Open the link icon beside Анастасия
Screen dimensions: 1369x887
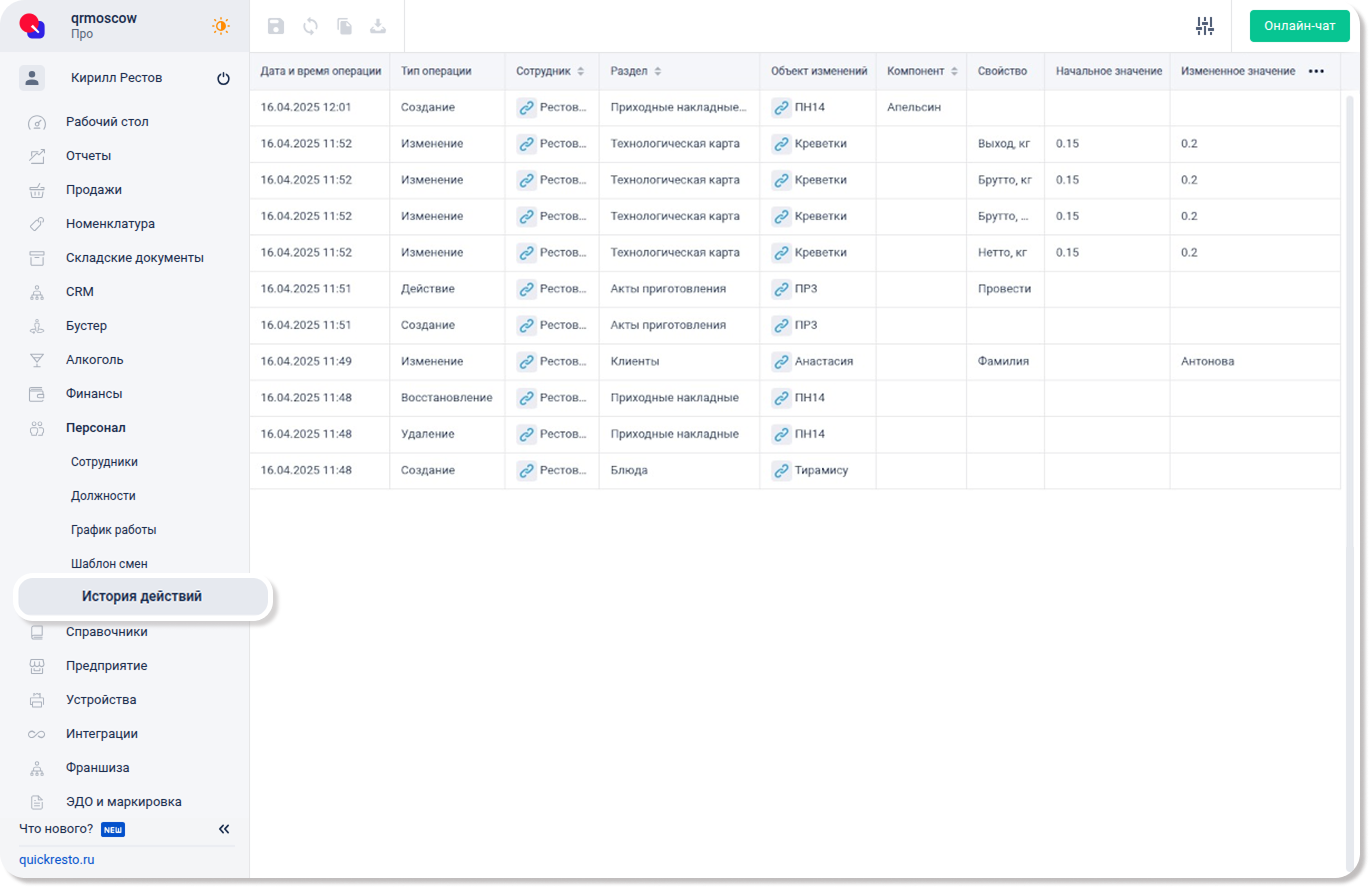(x=781, y=361)
